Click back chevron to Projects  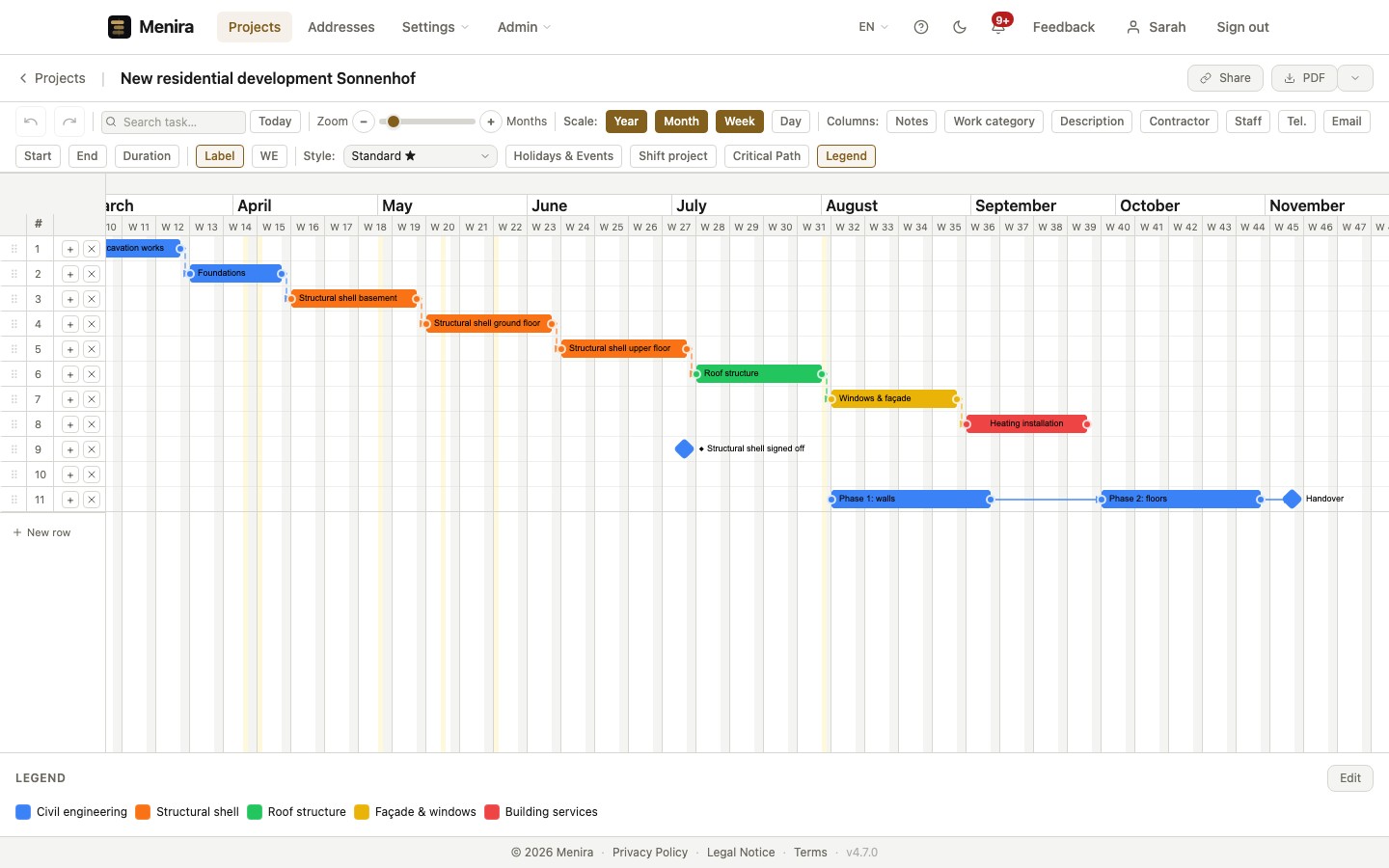click(x=23, y=78)
